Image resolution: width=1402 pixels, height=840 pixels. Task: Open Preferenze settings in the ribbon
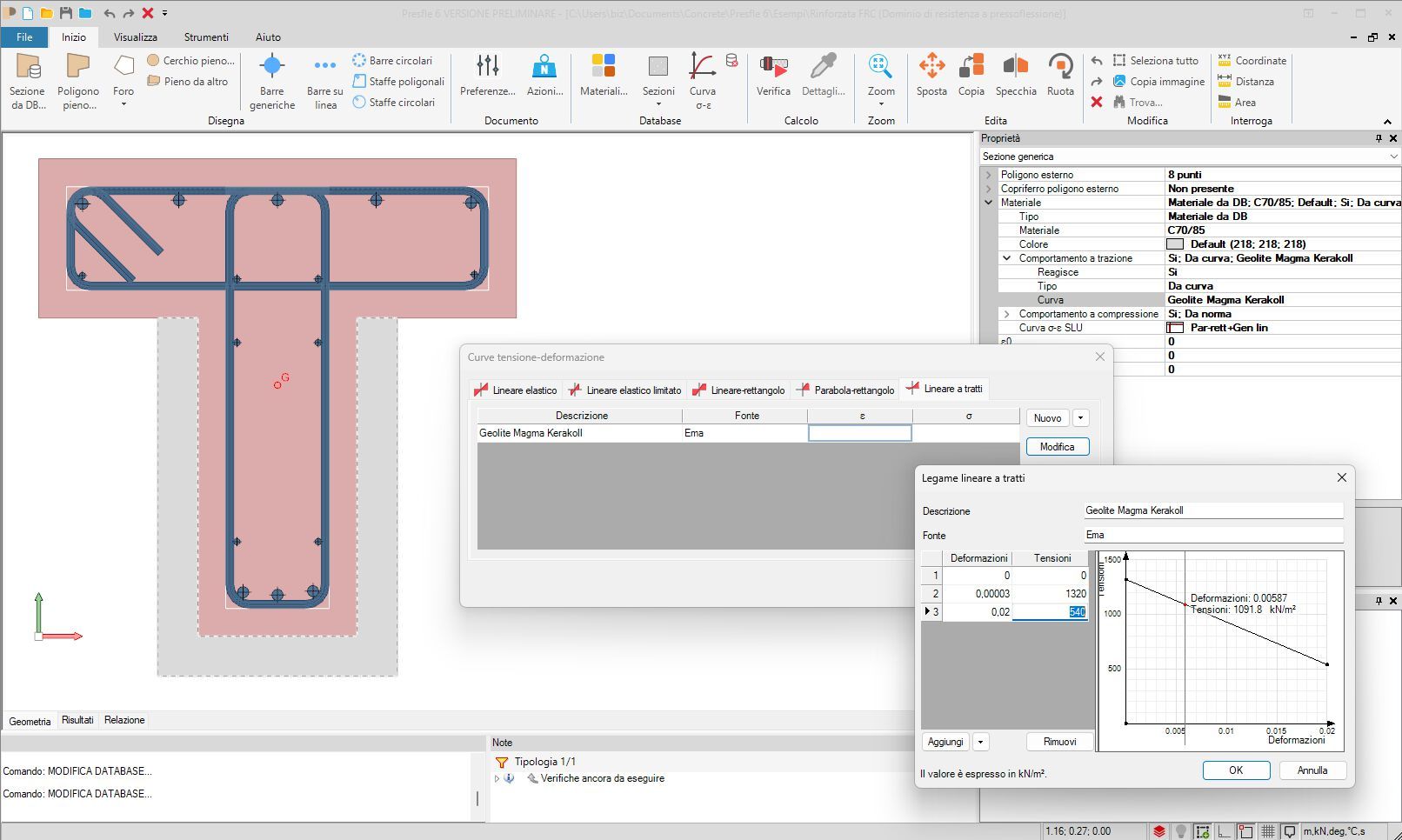487,76
